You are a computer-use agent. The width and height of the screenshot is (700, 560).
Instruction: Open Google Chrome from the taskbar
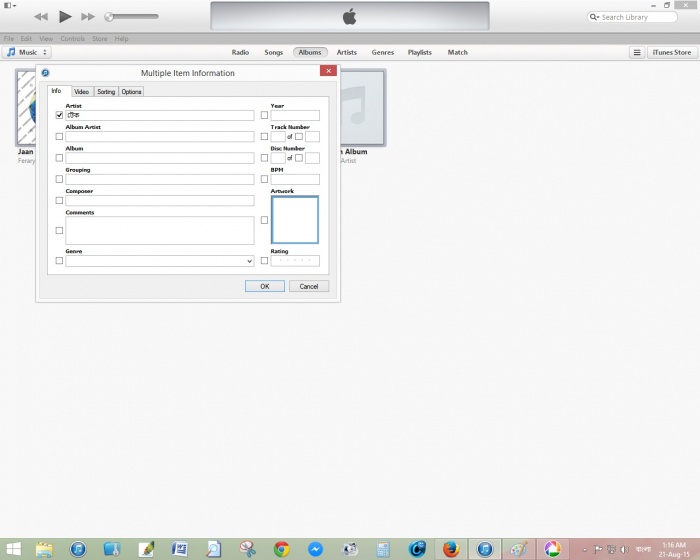click(x=282, y=549)
